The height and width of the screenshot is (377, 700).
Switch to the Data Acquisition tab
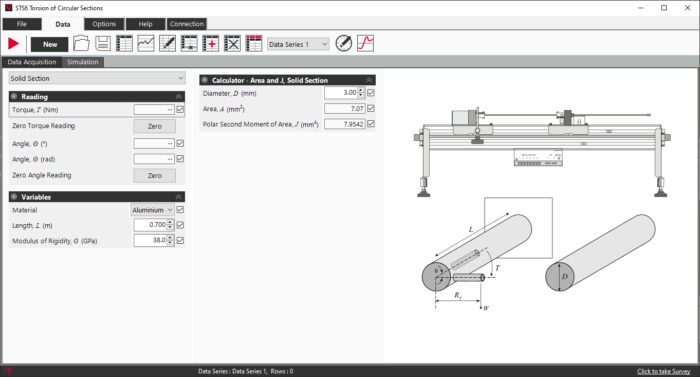32,62
